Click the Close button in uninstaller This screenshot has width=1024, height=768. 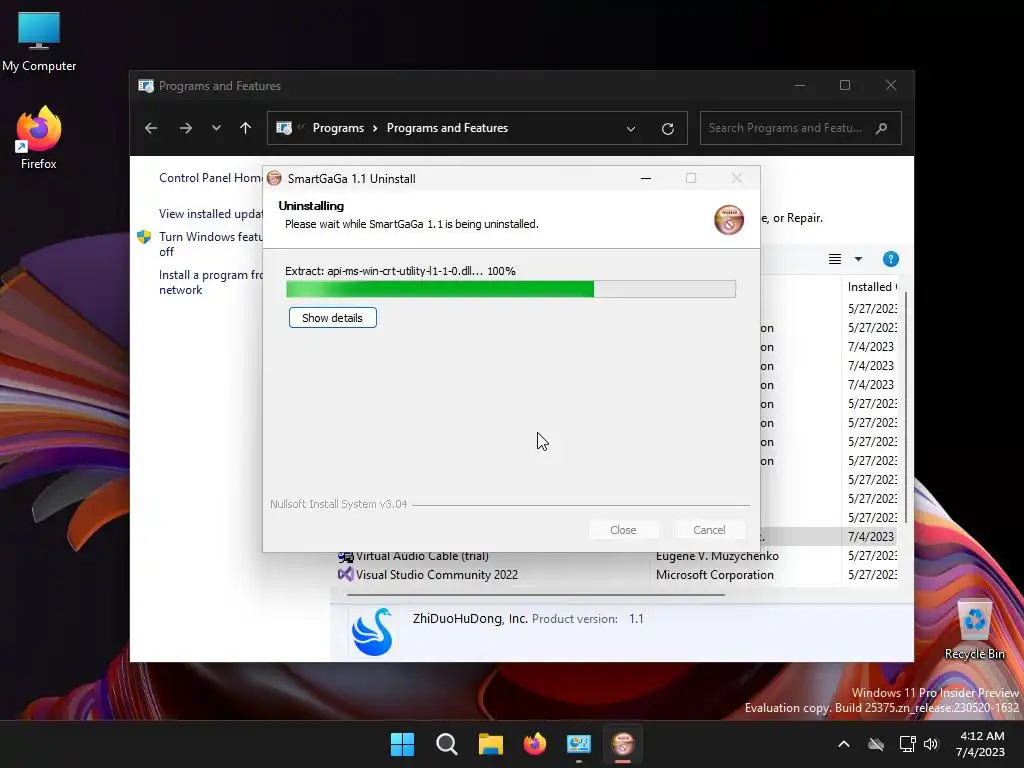click(623, 530)
